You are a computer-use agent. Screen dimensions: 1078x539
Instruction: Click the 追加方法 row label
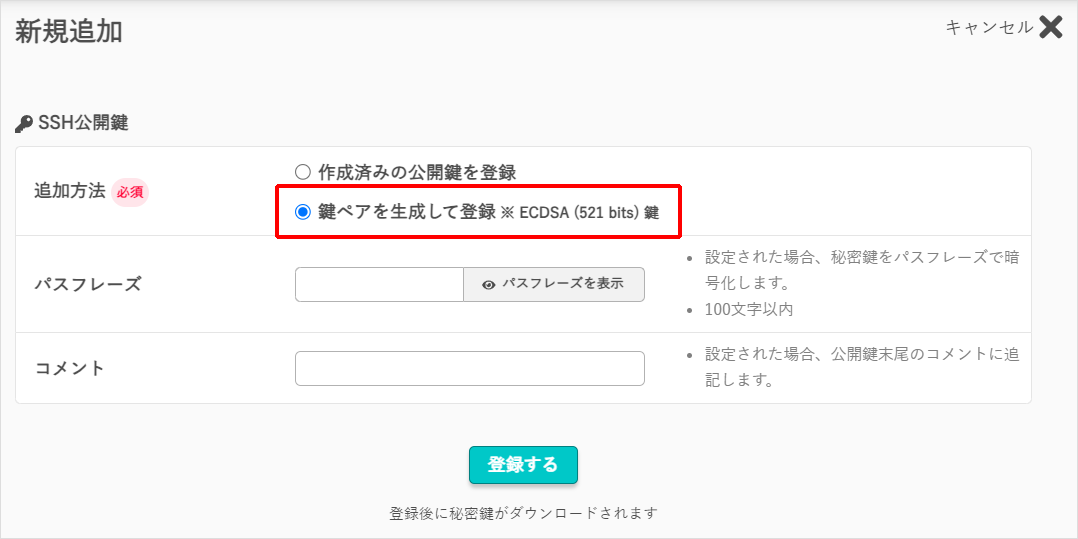tap(69, 191)
